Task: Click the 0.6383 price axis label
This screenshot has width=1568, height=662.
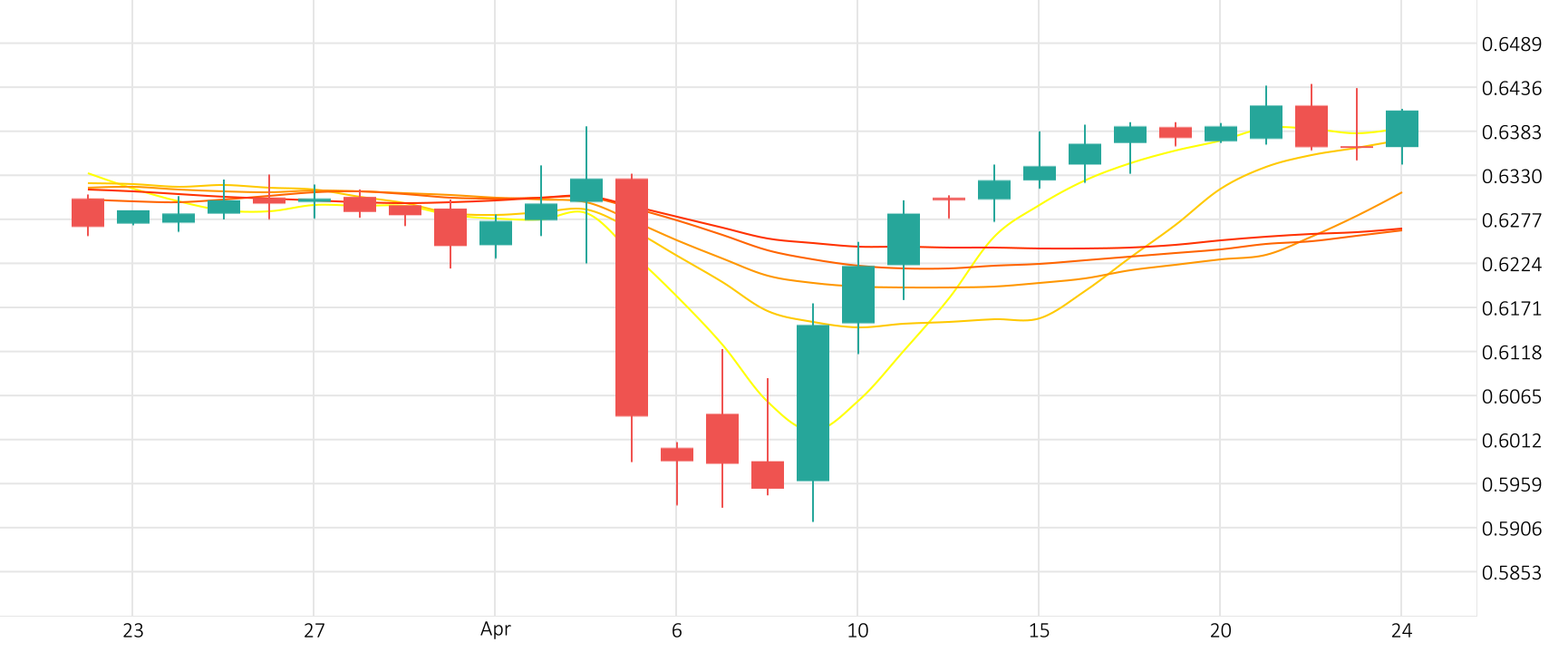Action: click(1511, 132)
